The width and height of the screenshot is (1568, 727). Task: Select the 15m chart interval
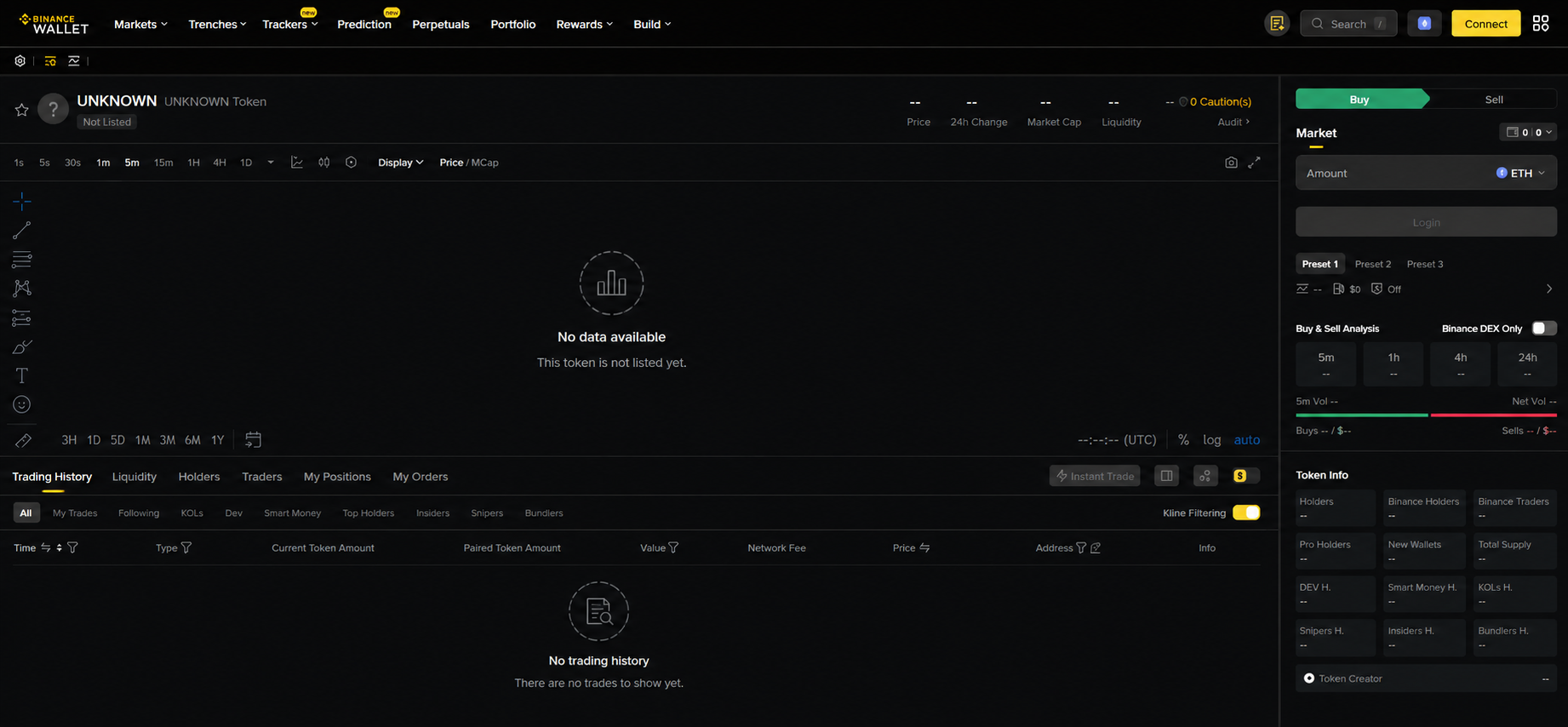click(x=163, y=163)
